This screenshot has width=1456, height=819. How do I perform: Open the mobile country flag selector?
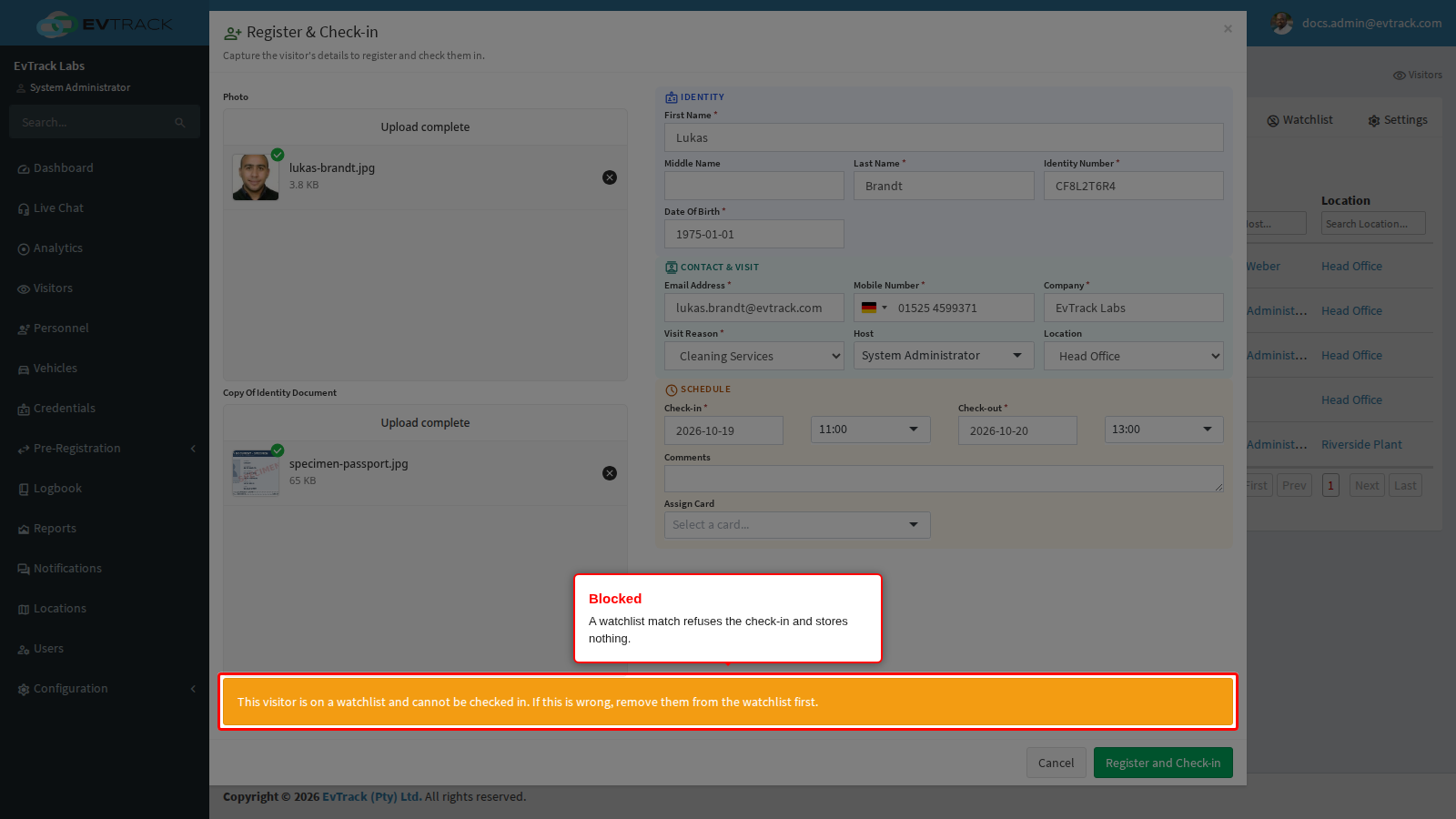pos(874,308)
